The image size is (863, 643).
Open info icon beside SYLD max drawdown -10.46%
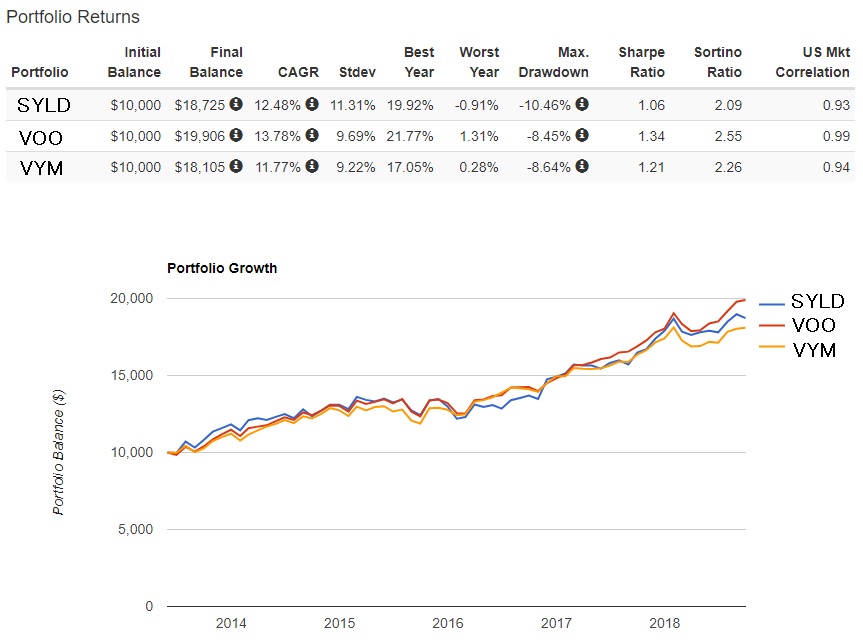tap(582, 104)
